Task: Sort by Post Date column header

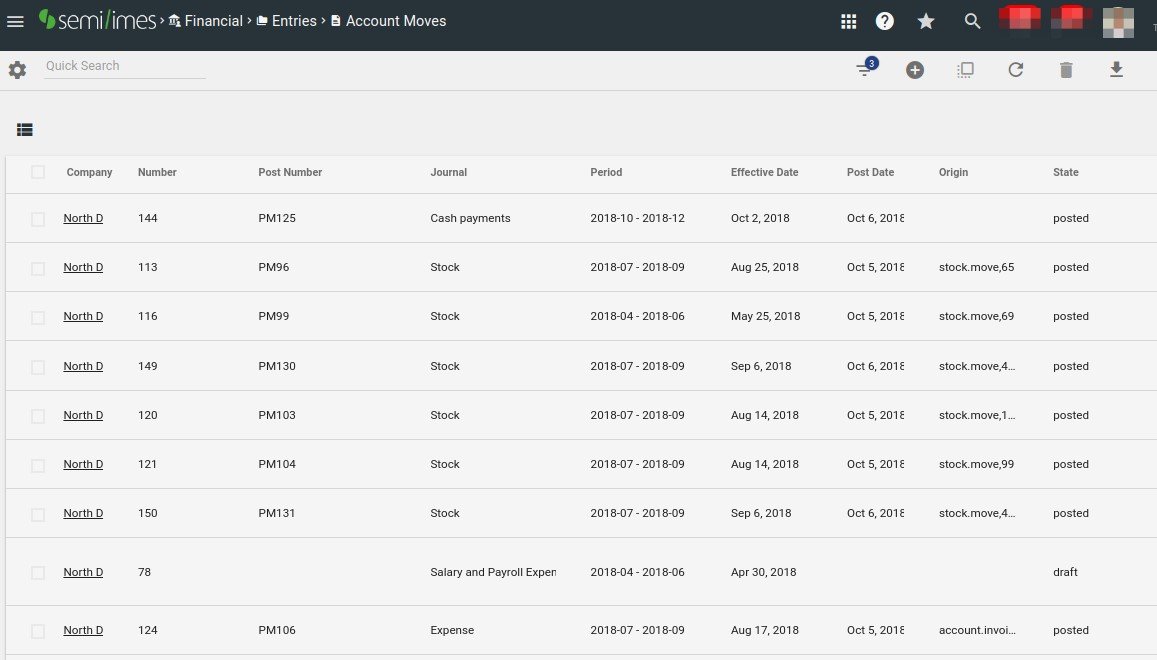Action: [x=870, y=172]
